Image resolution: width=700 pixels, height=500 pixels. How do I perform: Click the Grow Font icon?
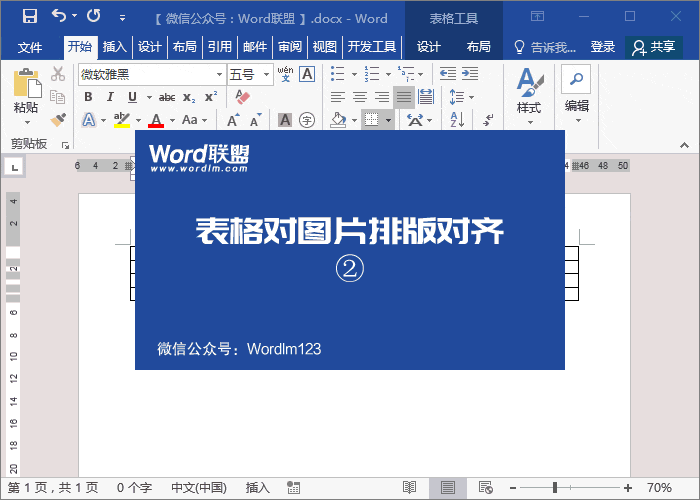point(233,120)
